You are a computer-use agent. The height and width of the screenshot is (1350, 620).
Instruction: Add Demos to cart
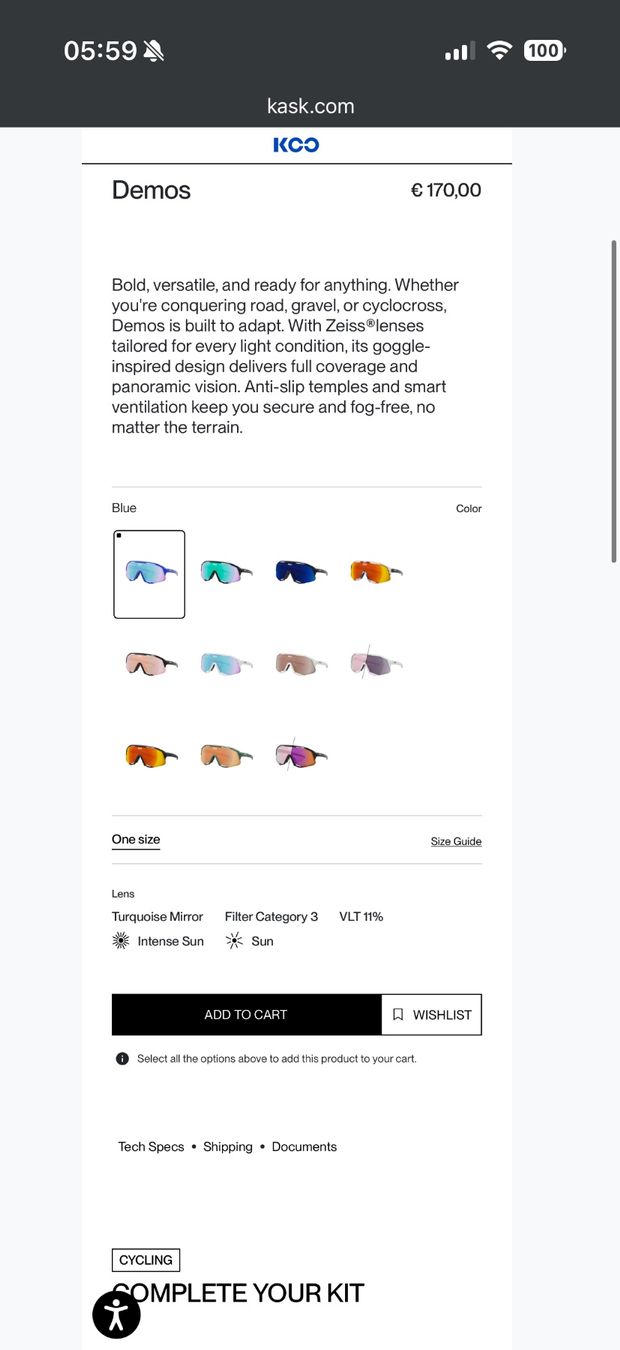click(246, 1014)
